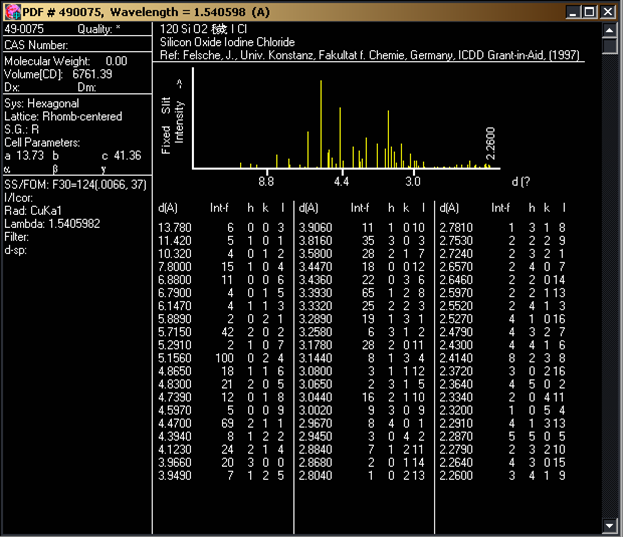Click the 120 Si O2 formula line
The width and height of the screenshot is (623, 537).
coord(203,29)
